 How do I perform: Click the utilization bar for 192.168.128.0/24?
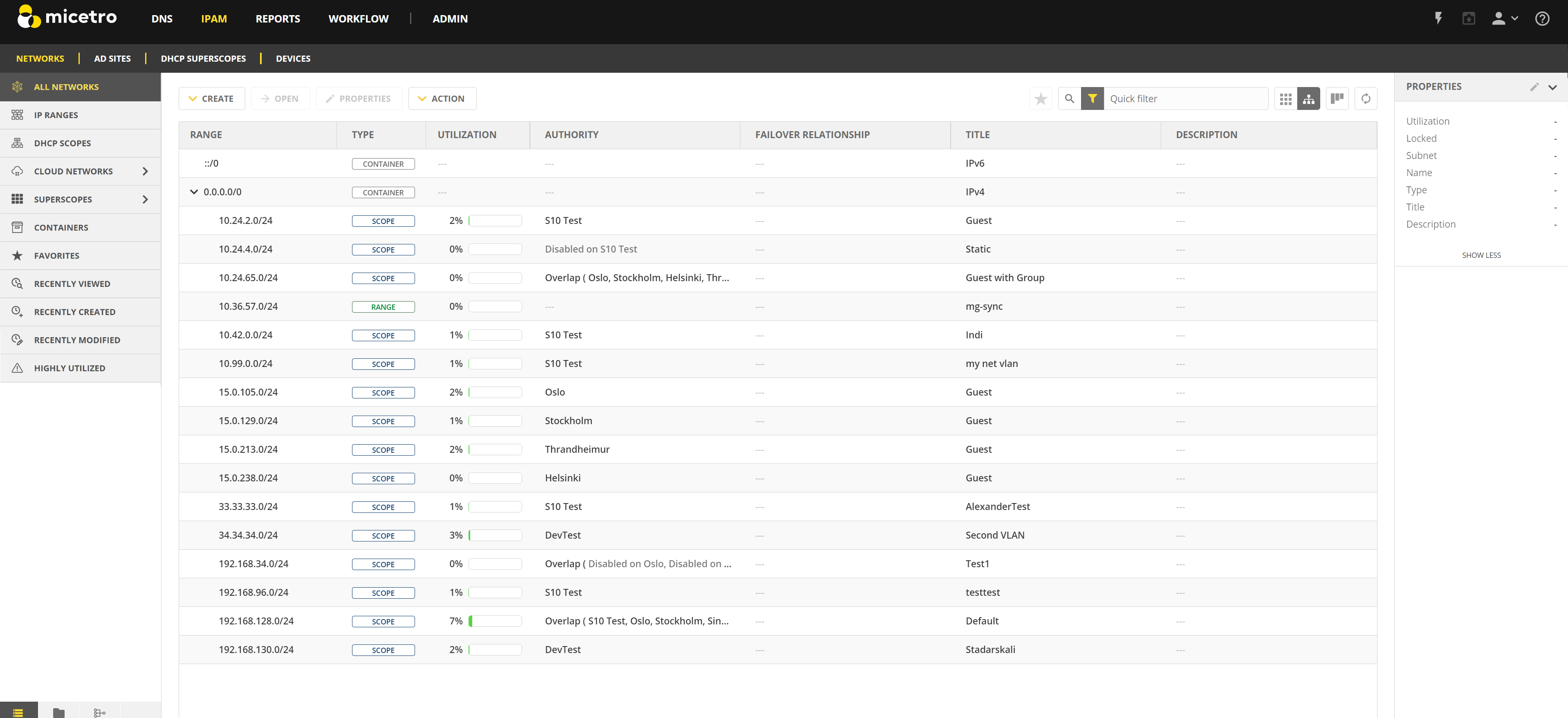tap(495, 621)
